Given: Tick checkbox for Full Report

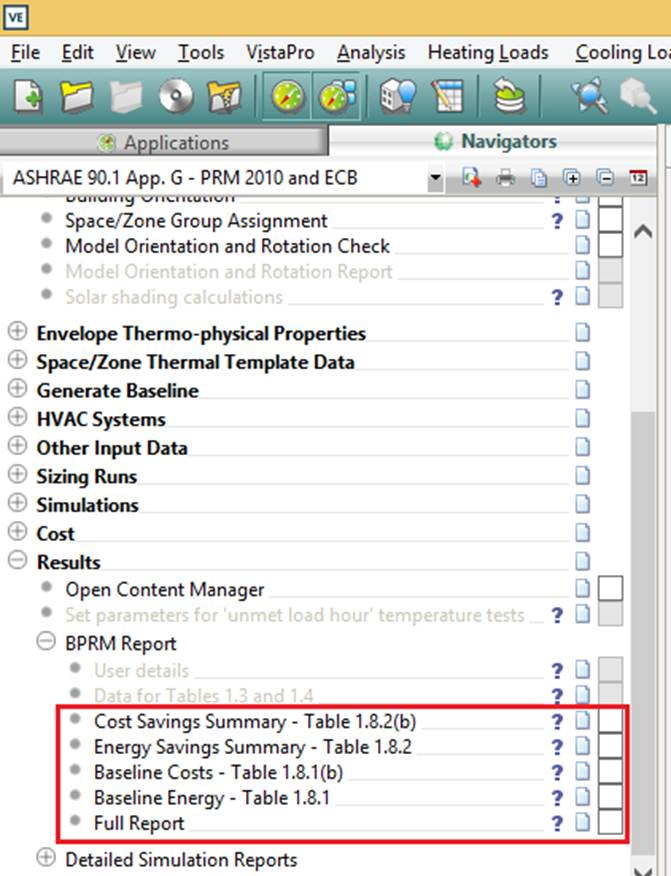Looking at the screenshot, I should point(610,822).
